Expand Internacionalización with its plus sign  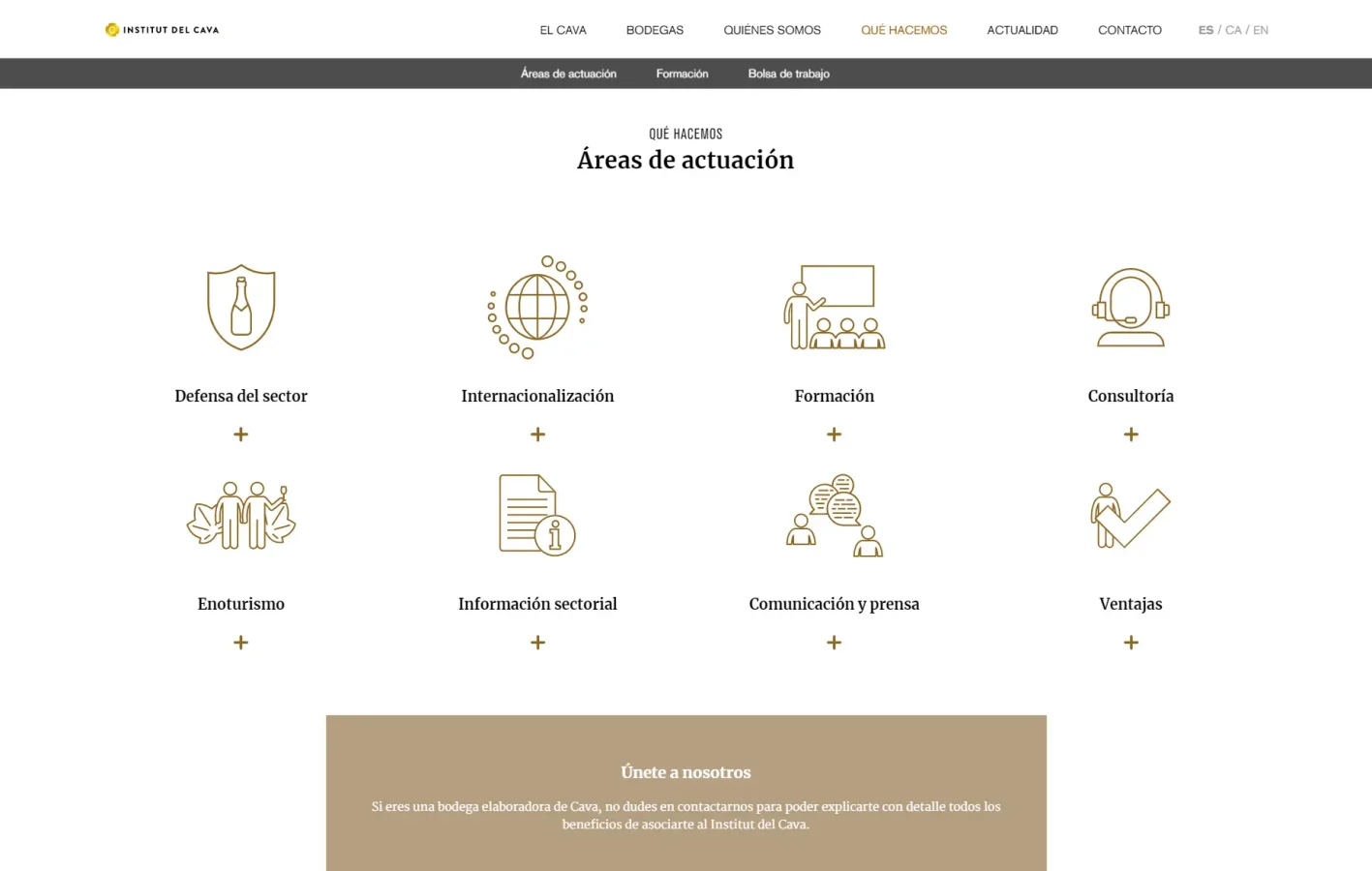tap(537, 435)
